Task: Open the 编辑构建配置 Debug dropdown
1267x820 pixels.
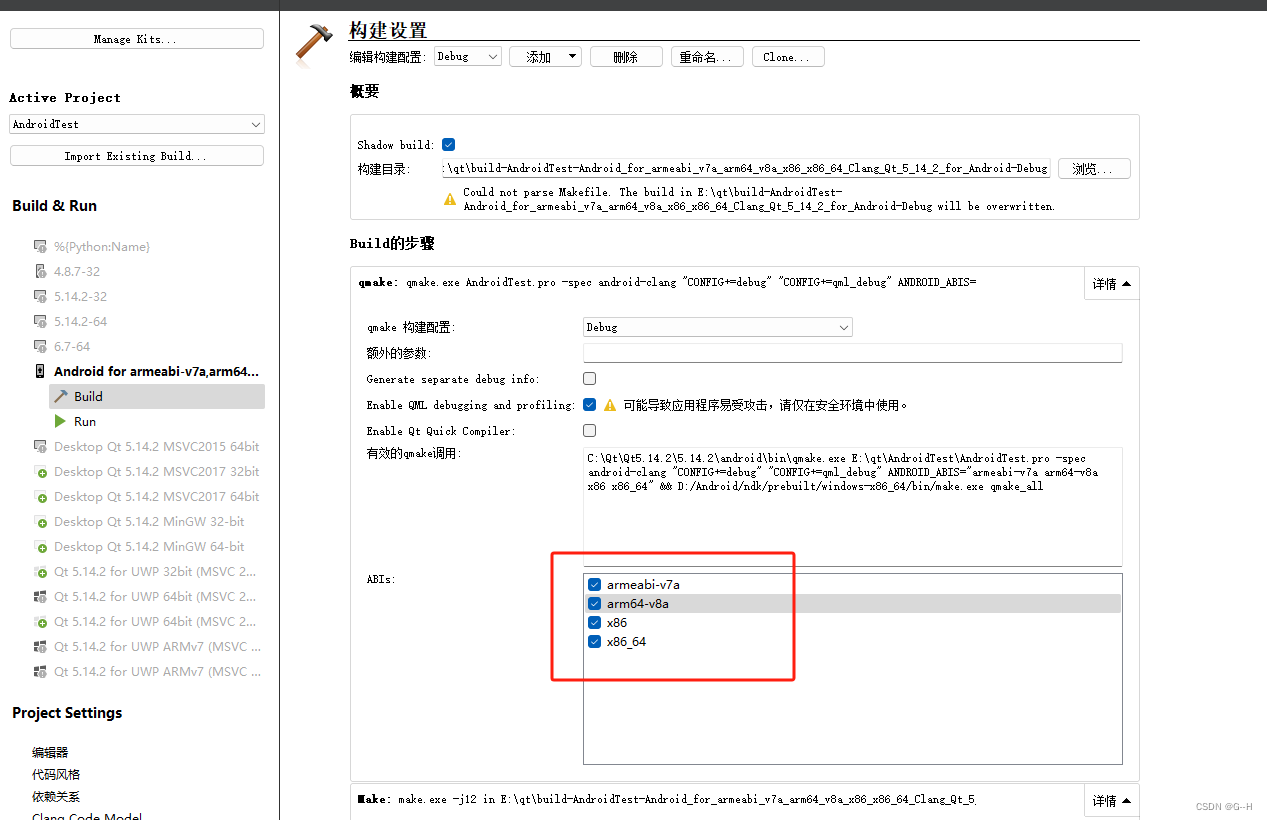Action: 467,56
